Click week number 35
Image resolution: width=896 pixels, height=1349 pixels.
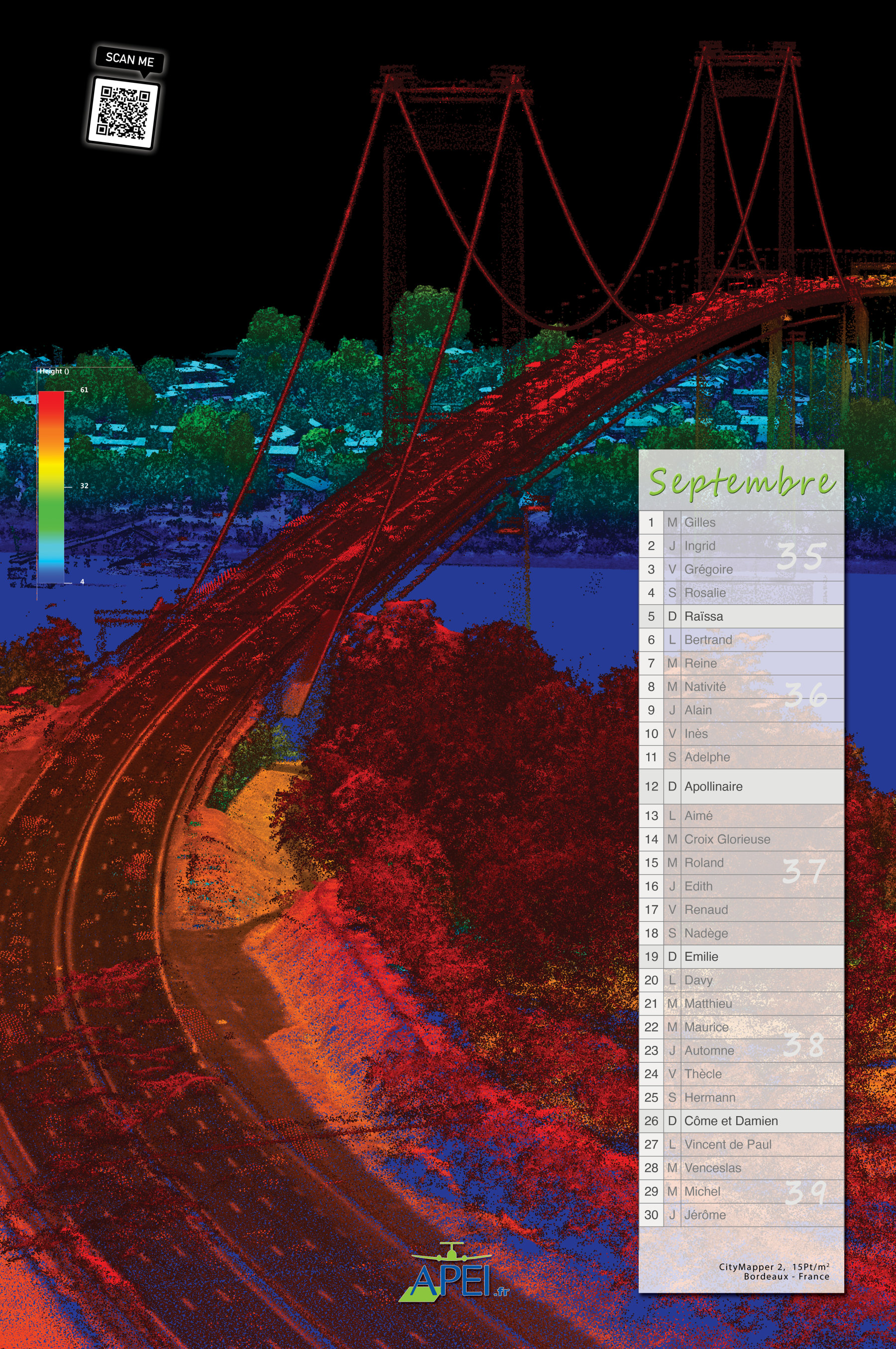[x=801, y=556]
